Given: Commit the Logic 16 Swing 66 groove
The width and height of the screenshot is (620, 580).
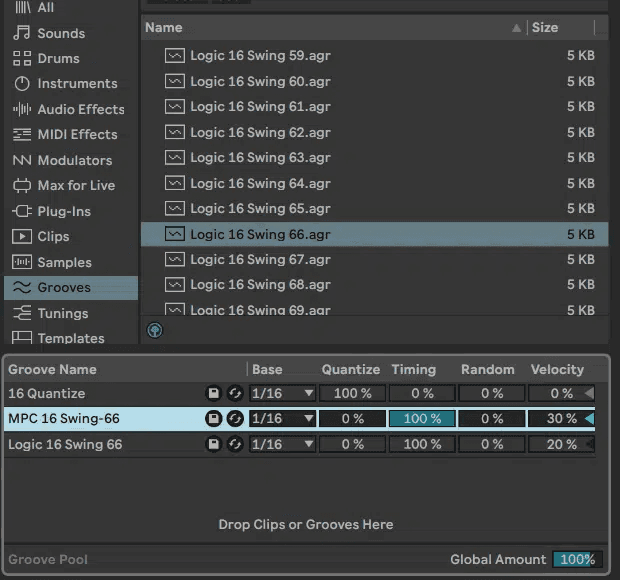Looking at the screenshot, I should point(235,444).
